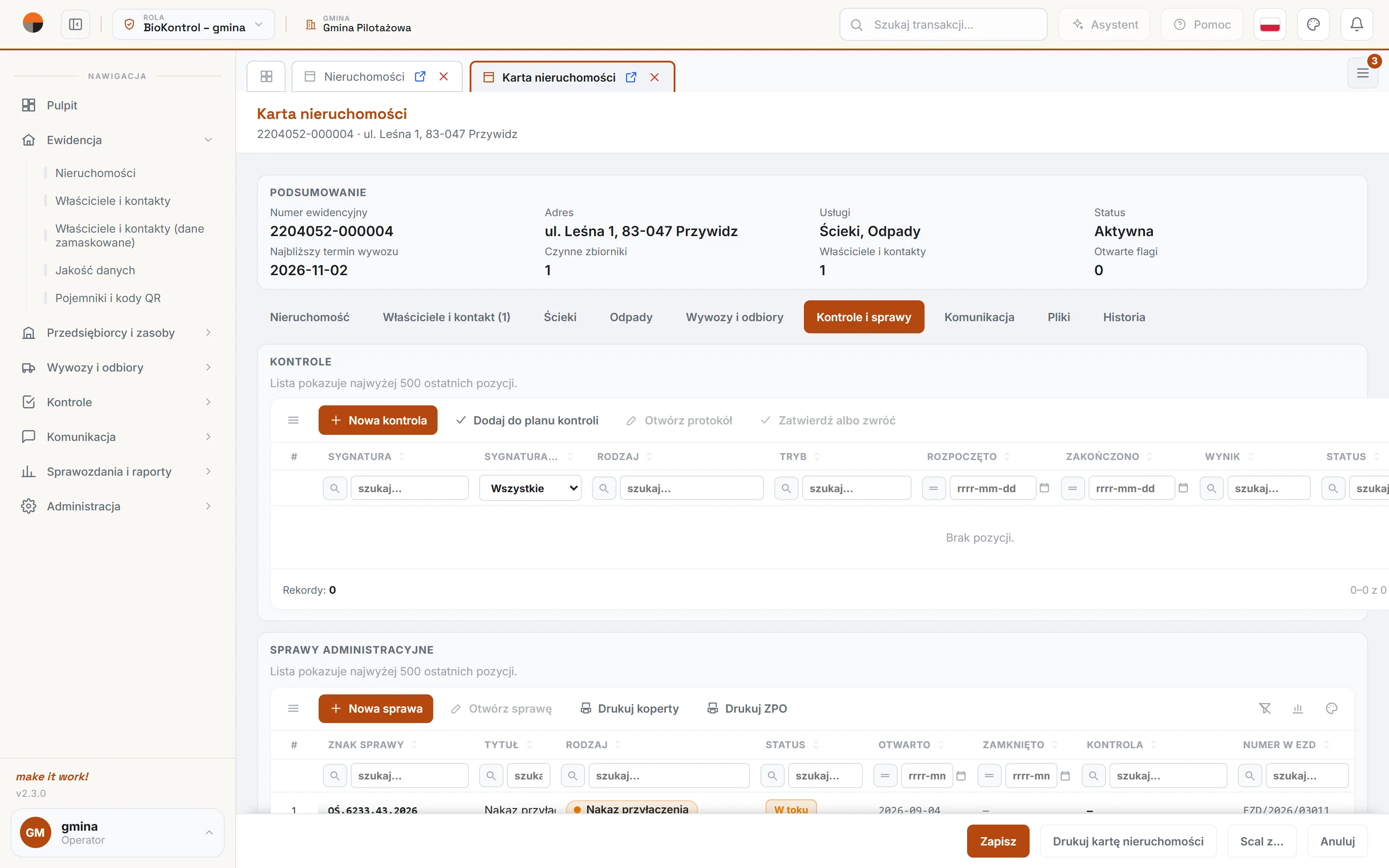Screen dimensions: 1389x868
Task: Open calendar picker for Zakończono filter
Action: [1184, 488]
